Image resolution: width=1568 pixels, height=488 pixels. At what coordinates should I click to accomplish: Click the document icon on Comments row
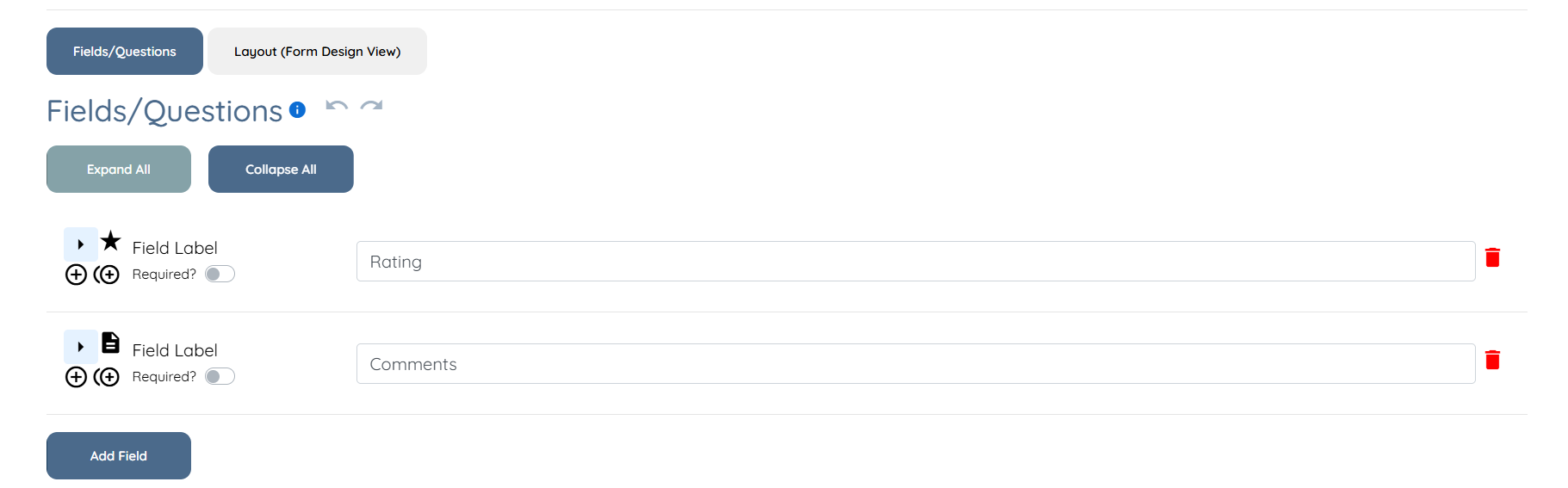pyautogui.click(x=111, y=343)
